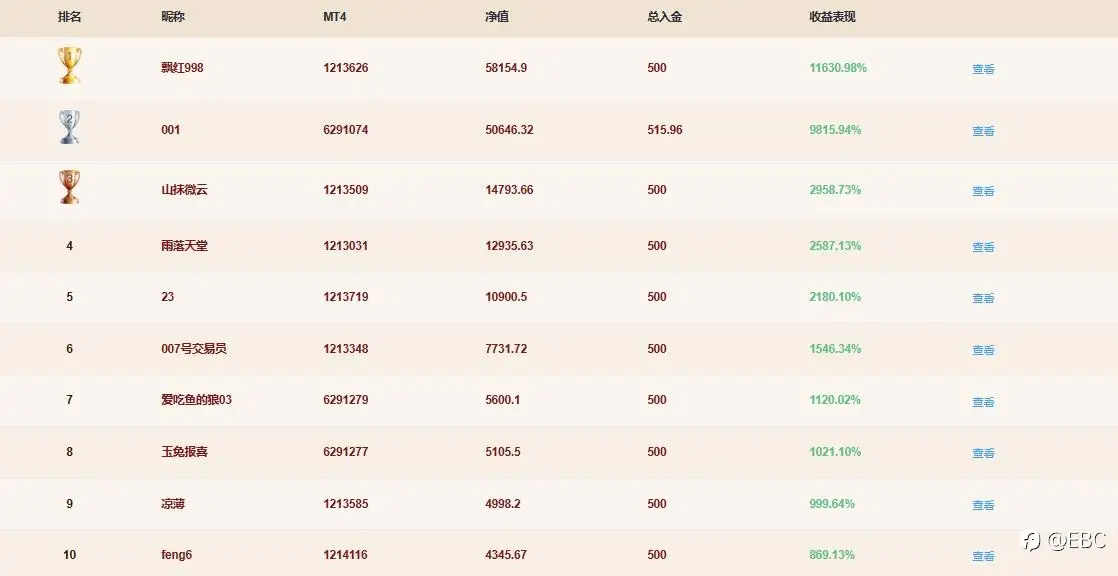Click the EBC watermark logo icon
Viewport: 1118px width, 576px height.
[x=1031, y=540]
